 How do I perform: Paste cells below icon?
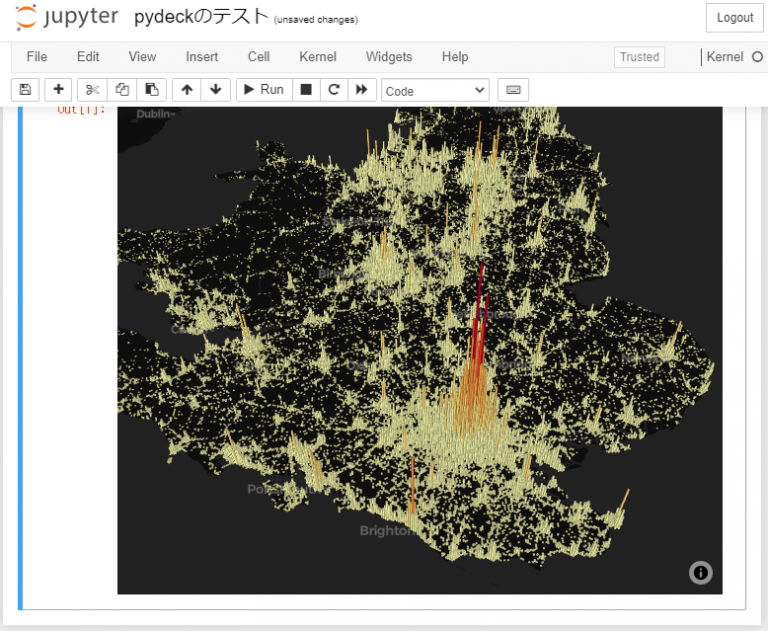[151, 90]
